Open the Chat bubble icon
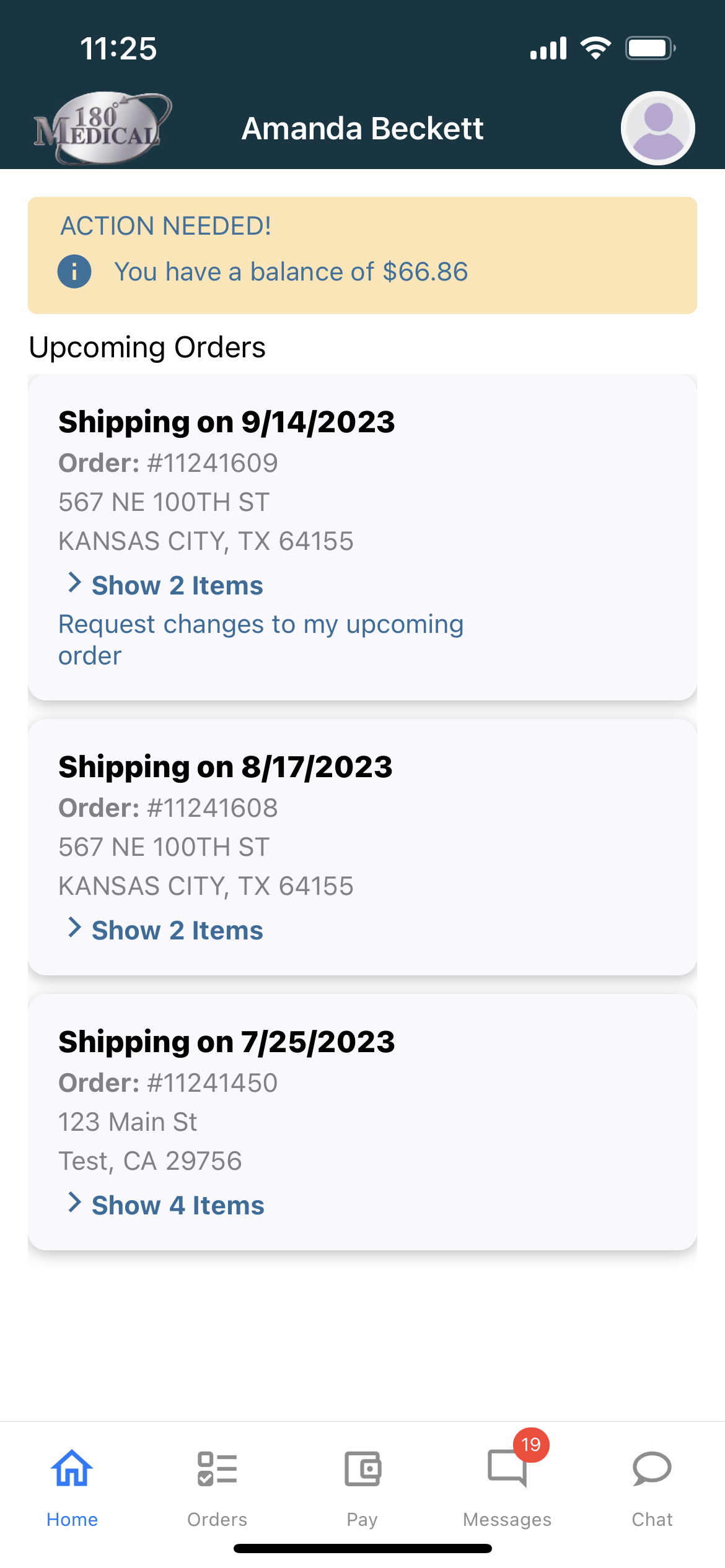This screenshot has height=1568, width=725. [652, 1468]
